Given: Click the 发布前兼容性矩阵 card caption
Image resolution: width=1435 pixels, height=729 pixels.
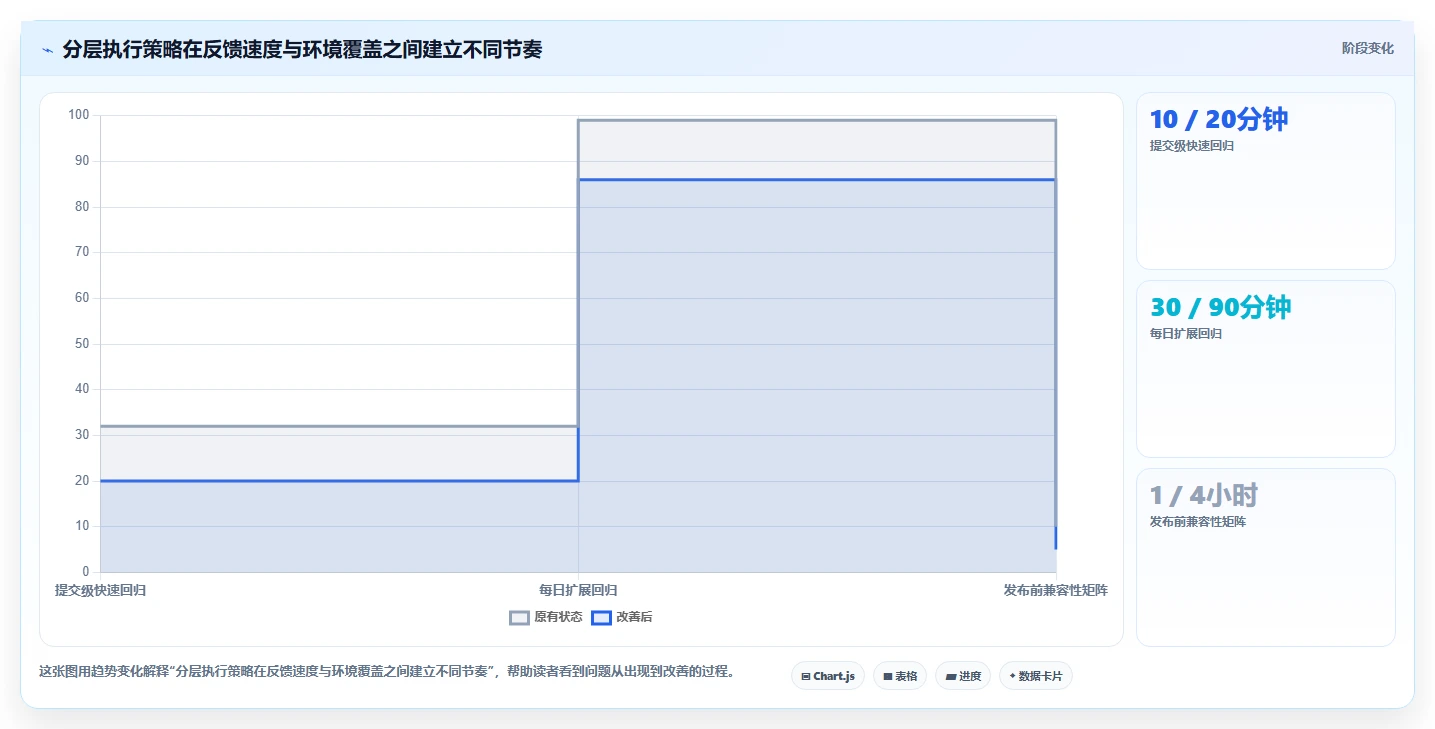Looking at the screenshot, I should (x=1198, y=522).
